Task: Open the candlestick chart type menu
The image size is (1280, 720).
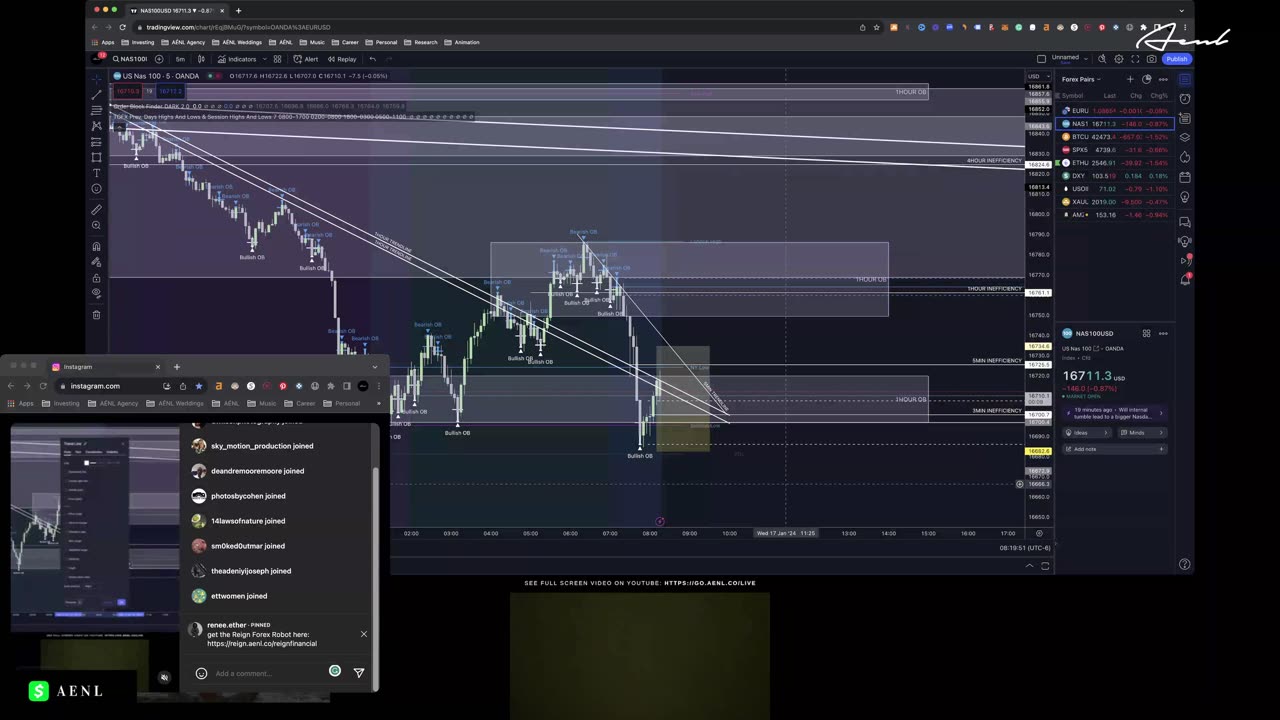Action: point(201,59)
